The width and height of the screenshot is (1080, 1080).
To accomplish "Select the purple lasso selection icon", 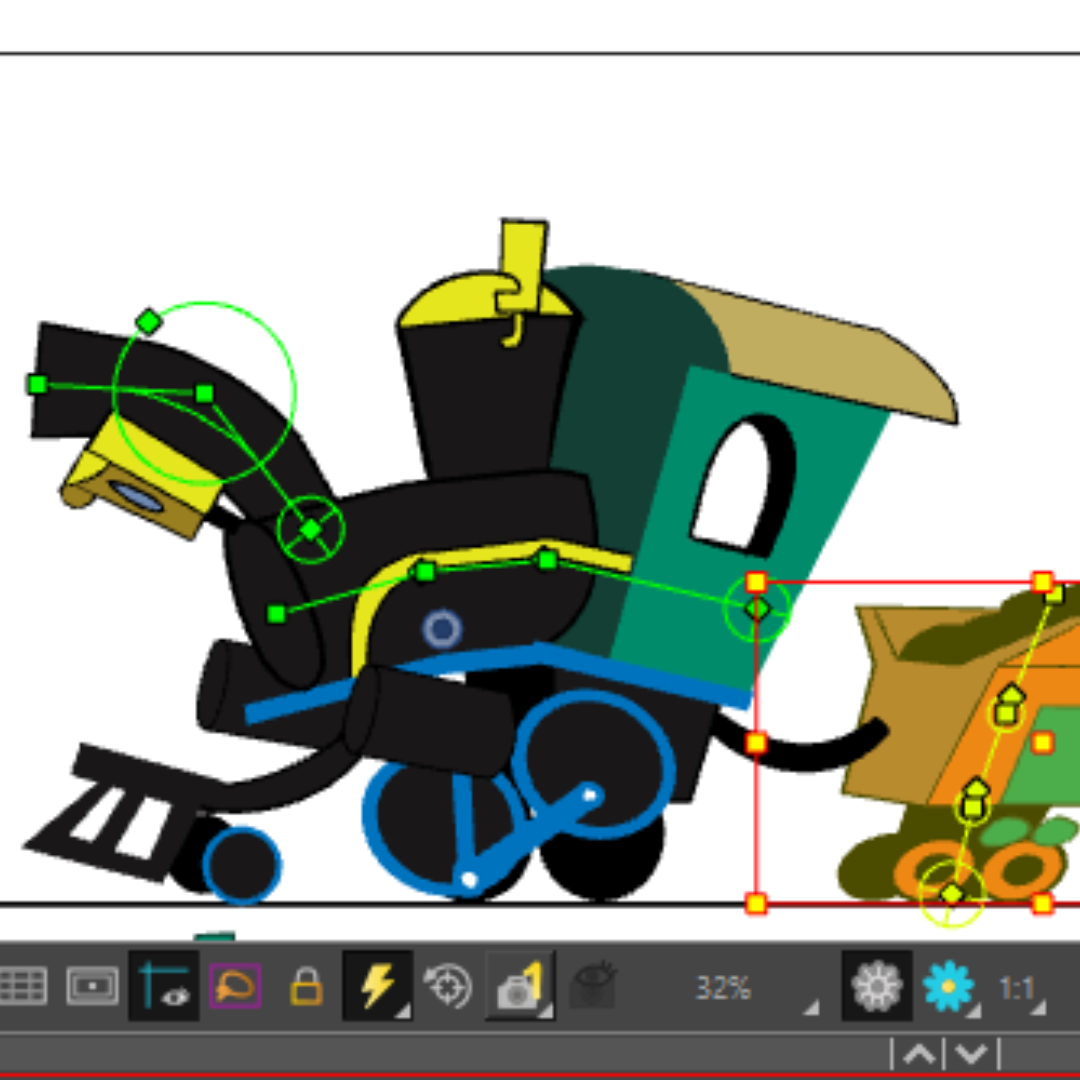I will point(235,986).
